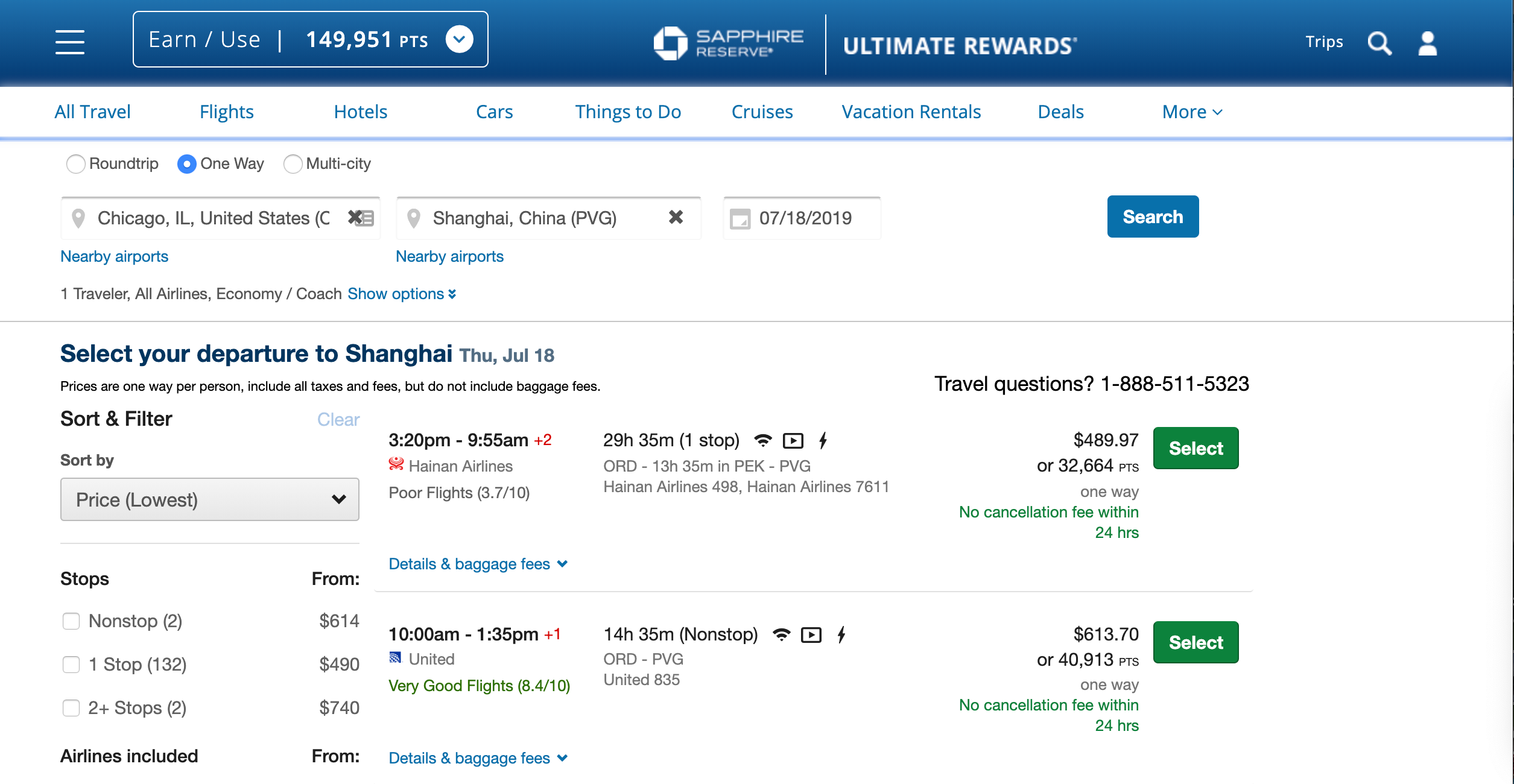Open the user profile icon
1514x784 pixels.
(1428, 43)
